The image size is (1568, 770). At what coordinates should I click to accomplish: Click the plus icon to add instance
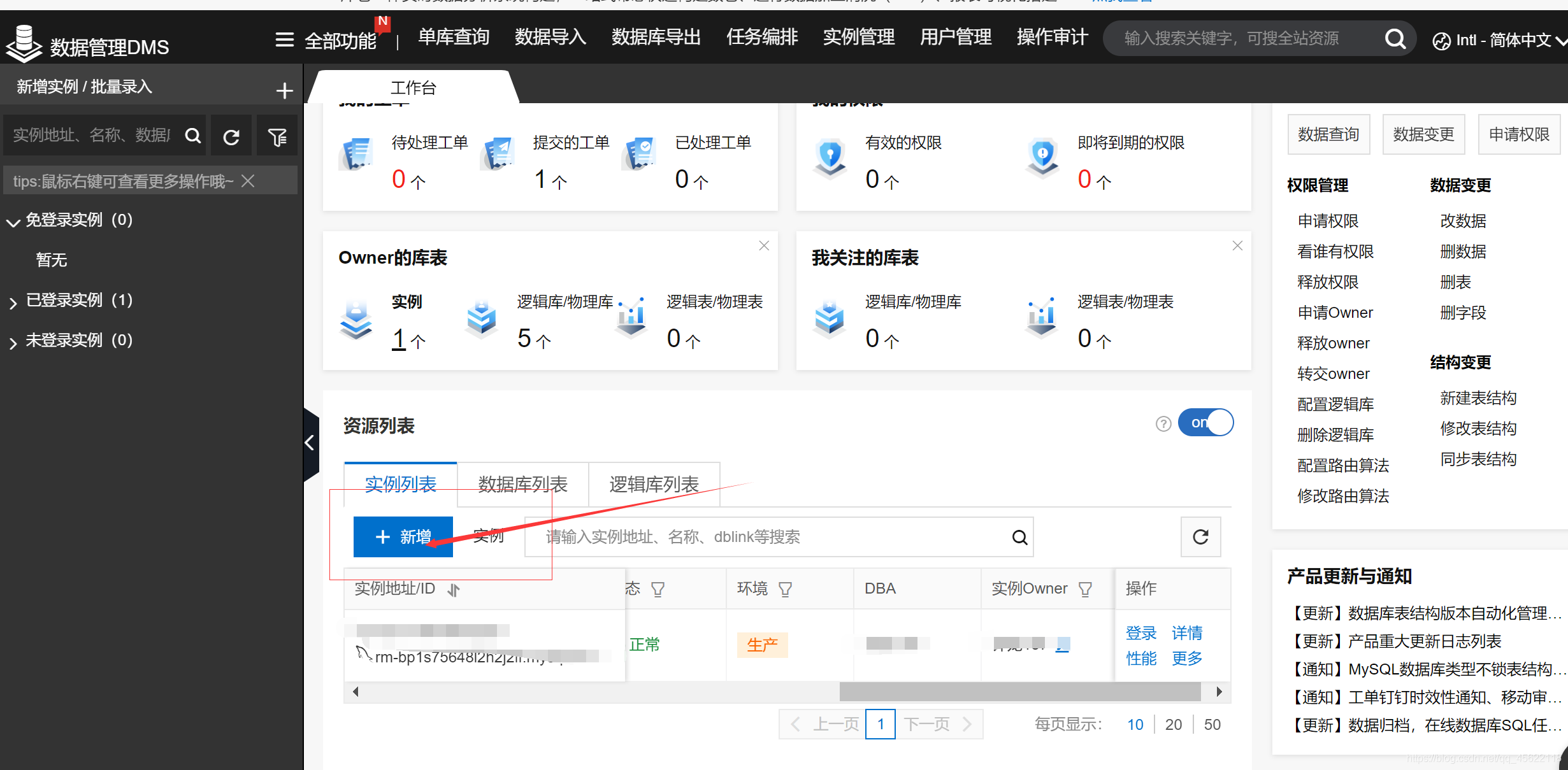pyautogui.click(x=284, y=90)
